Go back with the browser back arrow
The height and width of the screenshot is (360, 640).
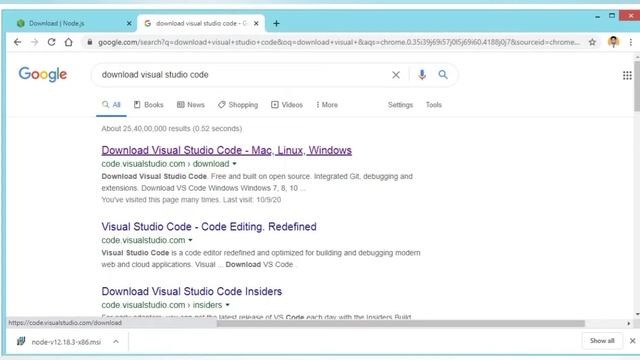pyautogui.click(x=17, y=42)
